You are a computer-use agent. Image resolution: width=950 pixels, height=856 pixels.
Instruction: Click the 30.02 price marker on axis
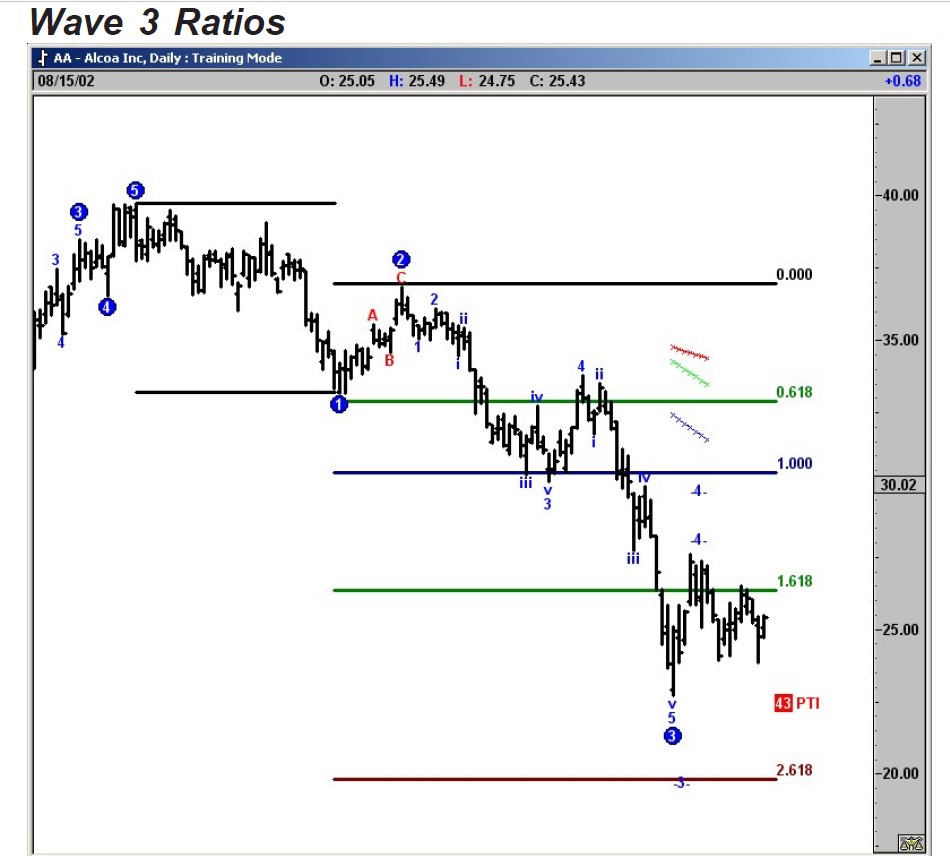898,485
